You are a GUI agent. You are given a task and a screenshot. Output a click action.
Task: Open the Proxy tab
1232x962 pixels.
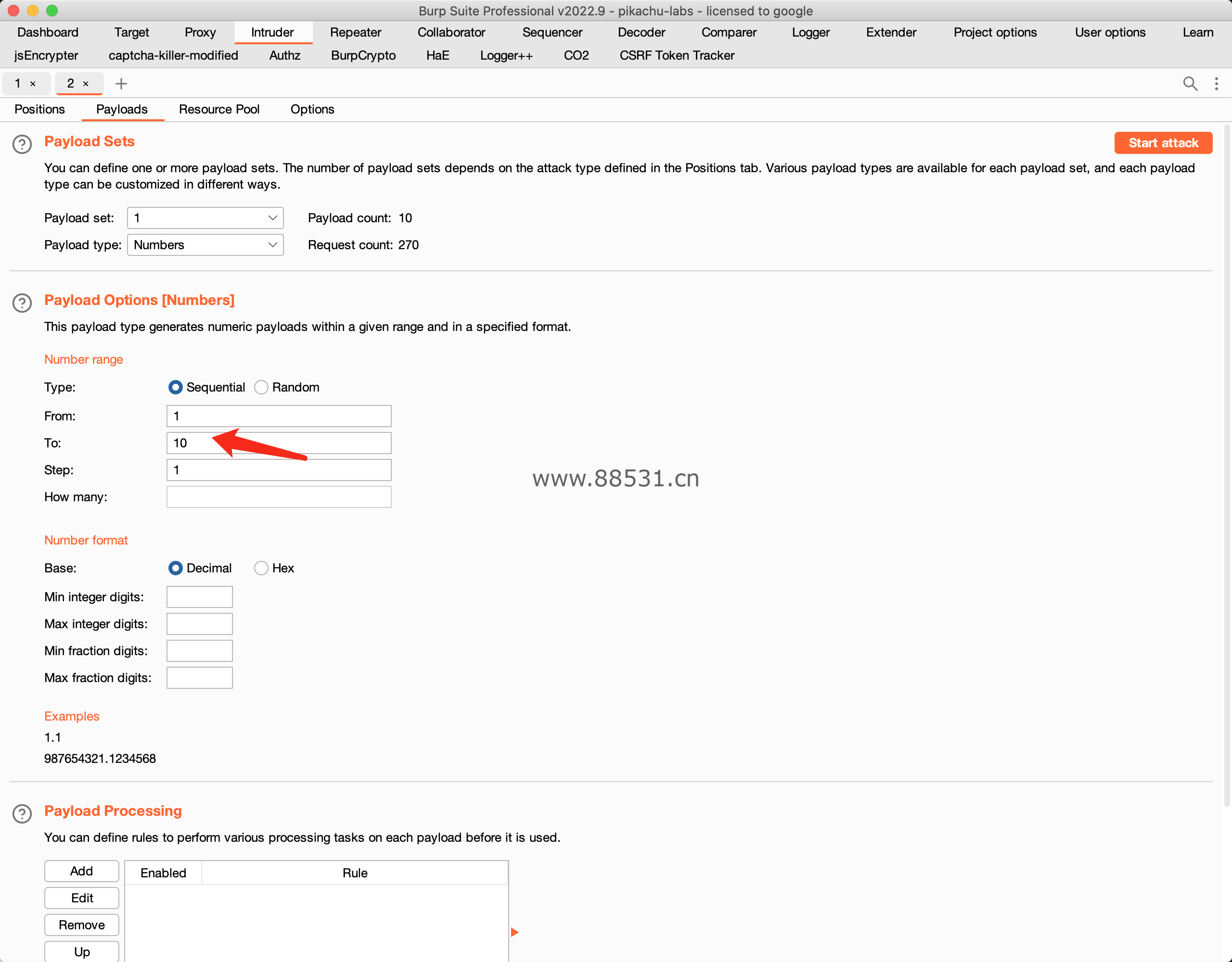pyautogui.click(x=200, y=32)
